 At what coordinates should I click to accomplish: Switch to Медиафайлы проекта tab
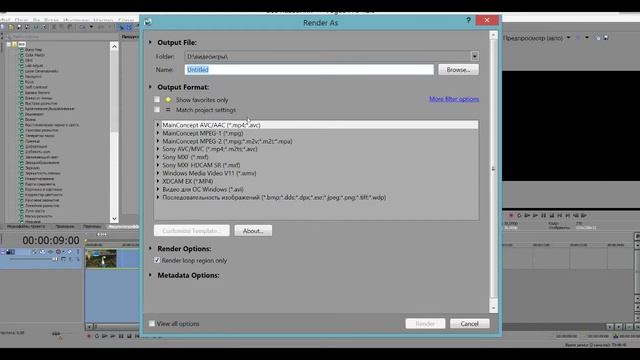[x=26, y=226]
